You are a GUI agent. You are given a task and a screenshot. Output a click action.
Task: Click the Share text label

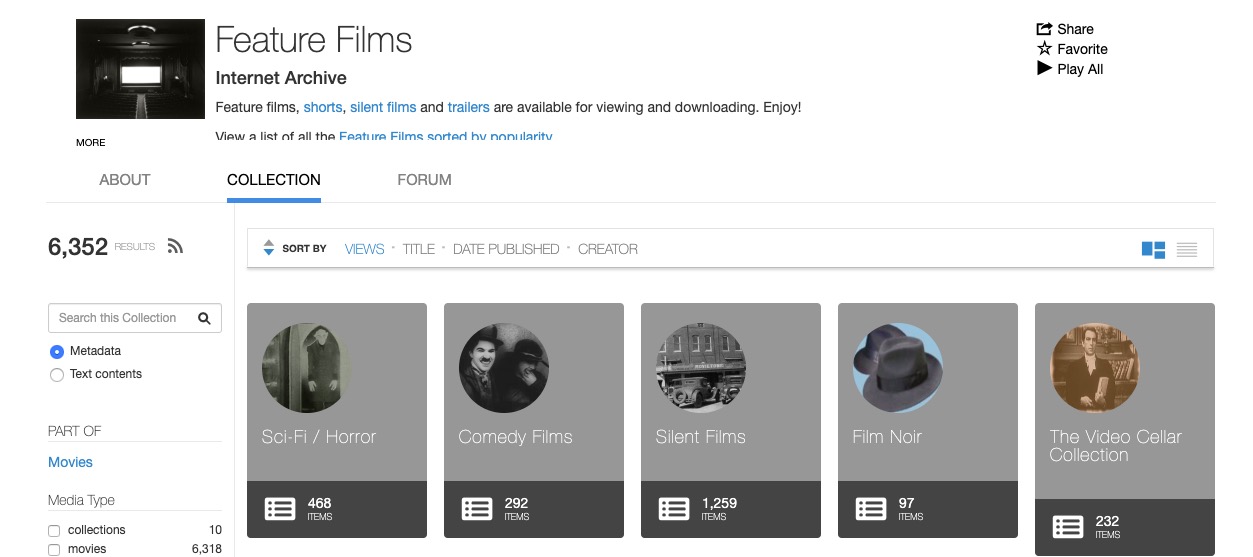pos(1075,29)
